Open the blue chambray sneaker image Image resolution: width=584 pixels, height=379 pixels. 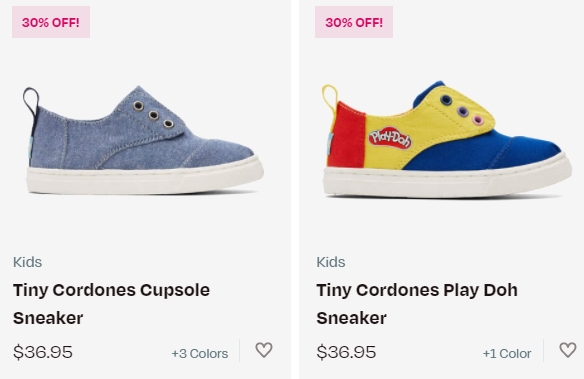coord(145,140)
